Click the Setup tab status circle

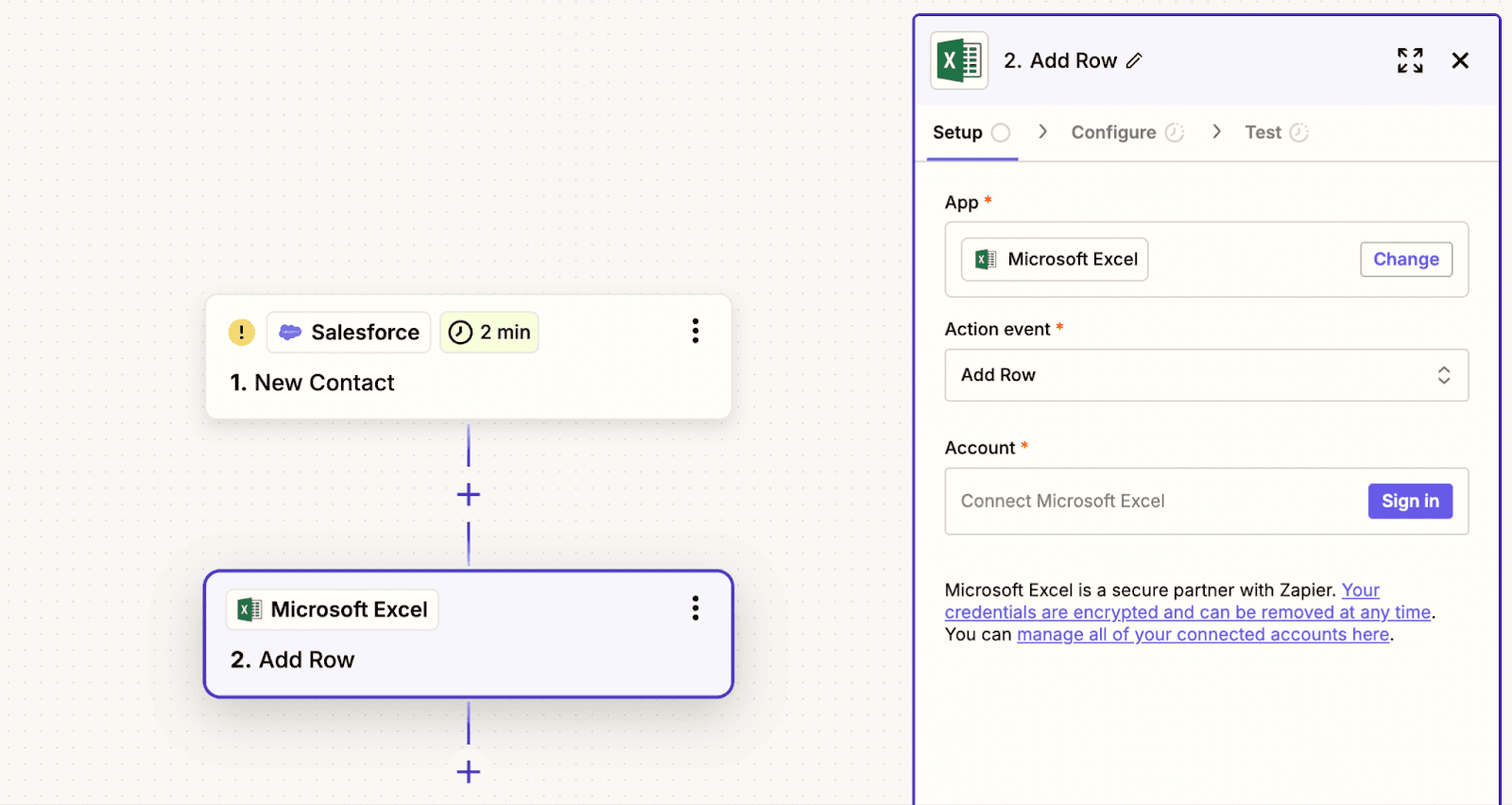(x=1001, y=132)
